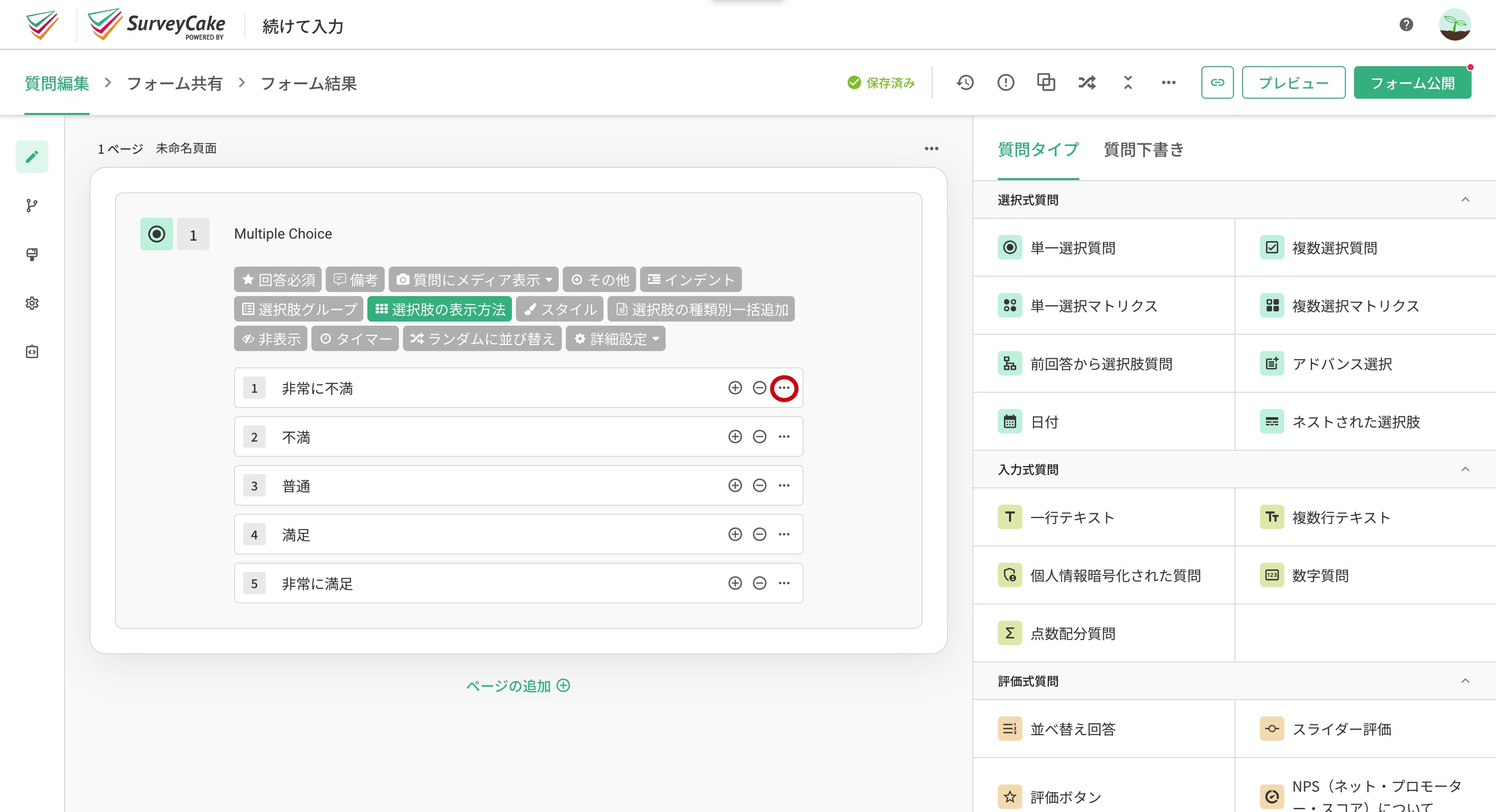Toggle the 非表示 hidden setting
This screenshot has width=1496, height=812.
pos(271,339)
